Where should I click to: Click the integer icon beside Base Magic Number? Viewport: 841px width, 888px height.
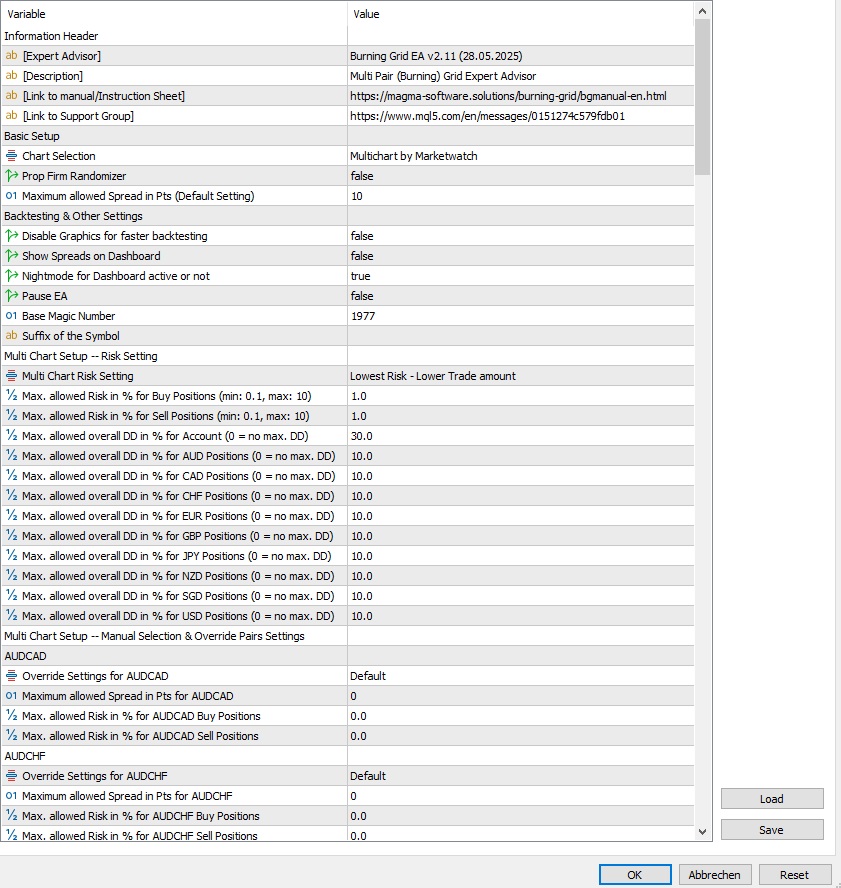(11, 316)
